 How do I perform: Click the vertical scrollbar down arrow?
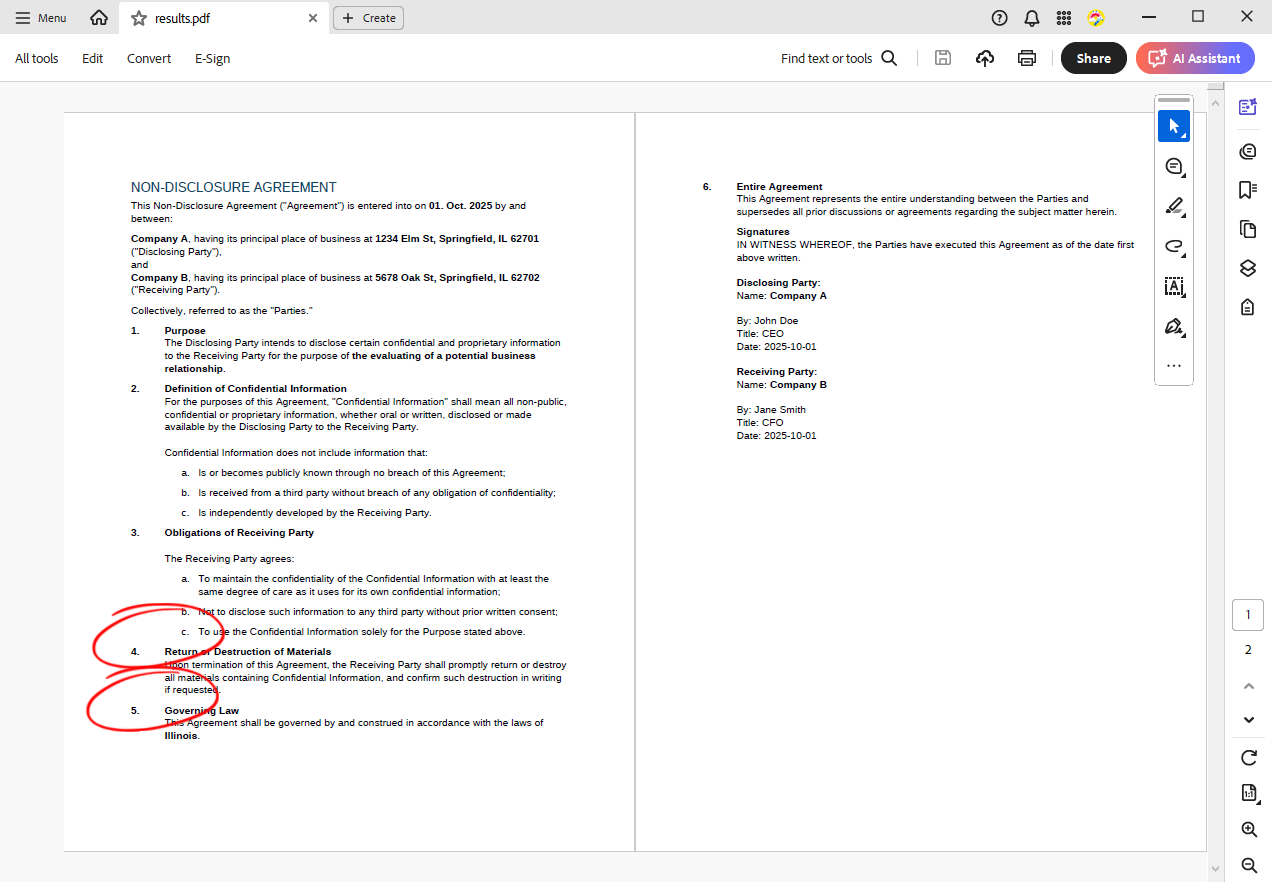tap(1216, 868)
